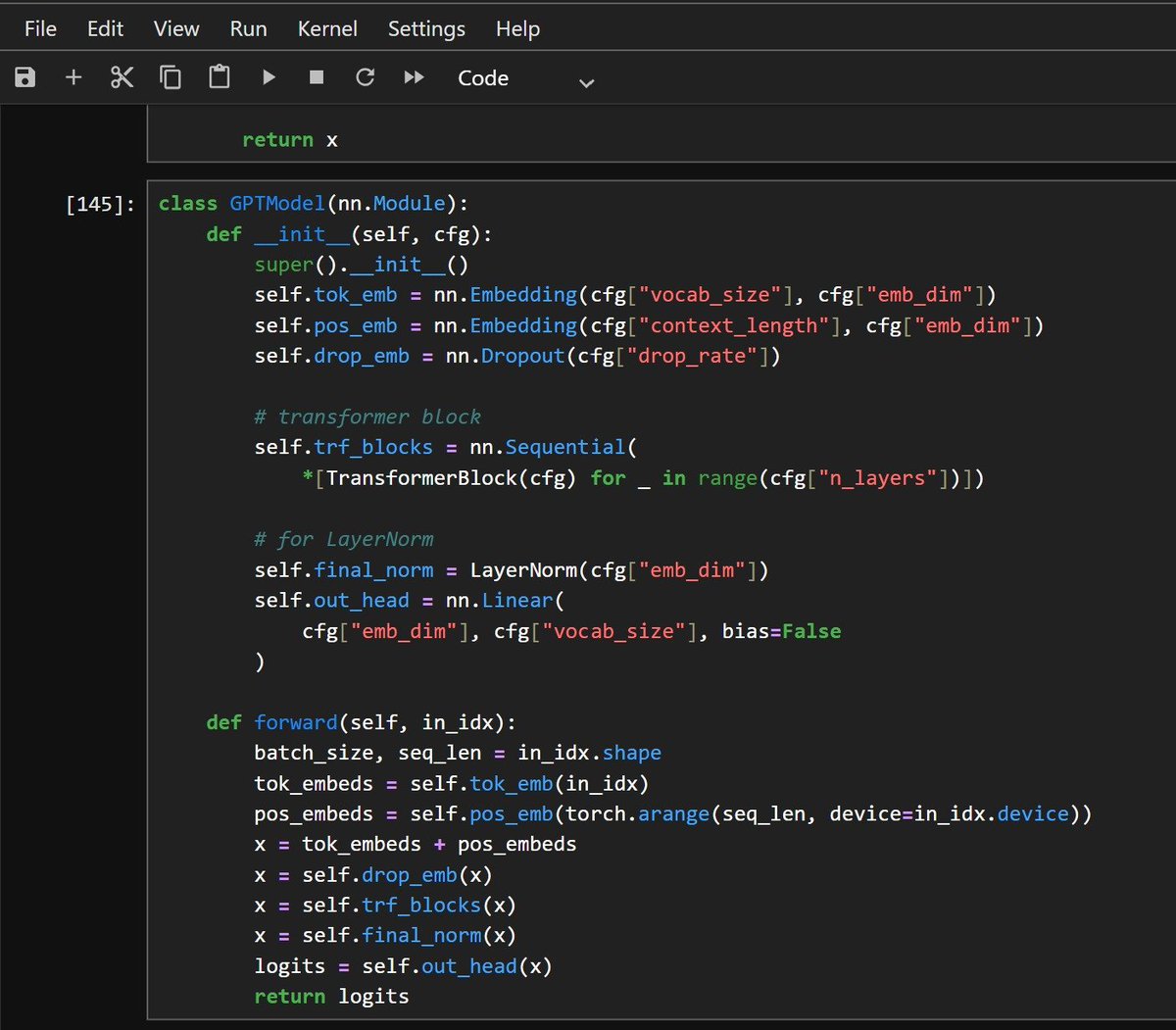The height and width of the screenshot is (1030, 1176).
Task: Click the 'def __init__(self, cfg):' line
Action: point(349,234)
